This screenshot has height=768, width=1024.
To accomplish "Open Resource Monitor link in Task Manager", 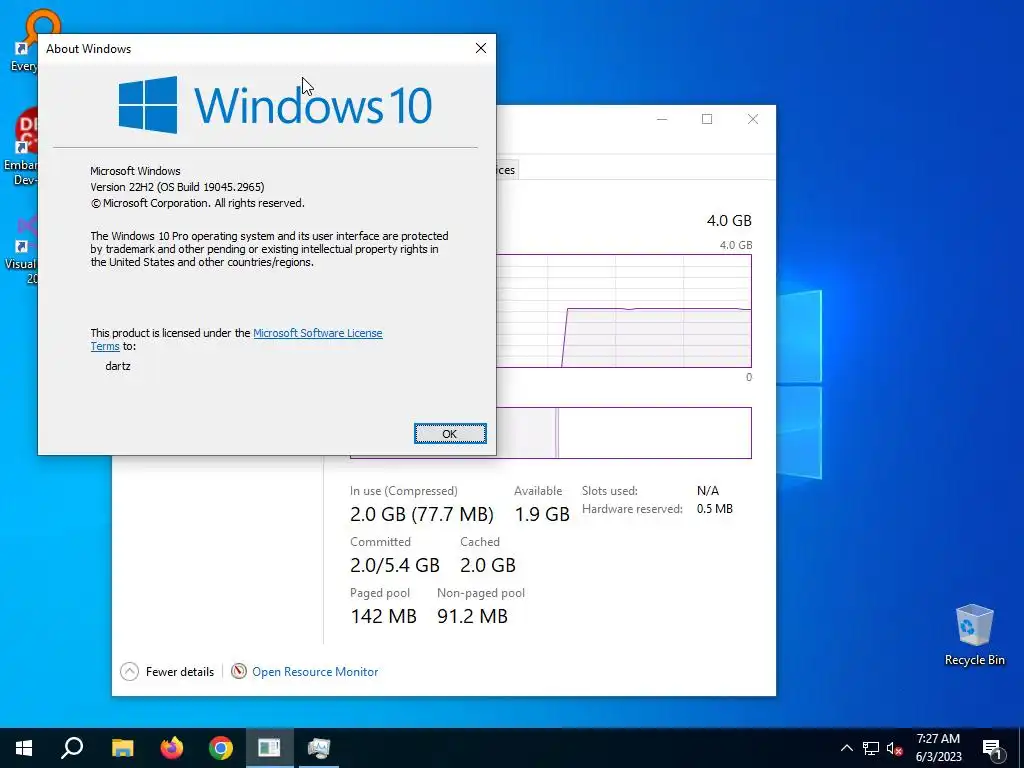I will (315, 671).
